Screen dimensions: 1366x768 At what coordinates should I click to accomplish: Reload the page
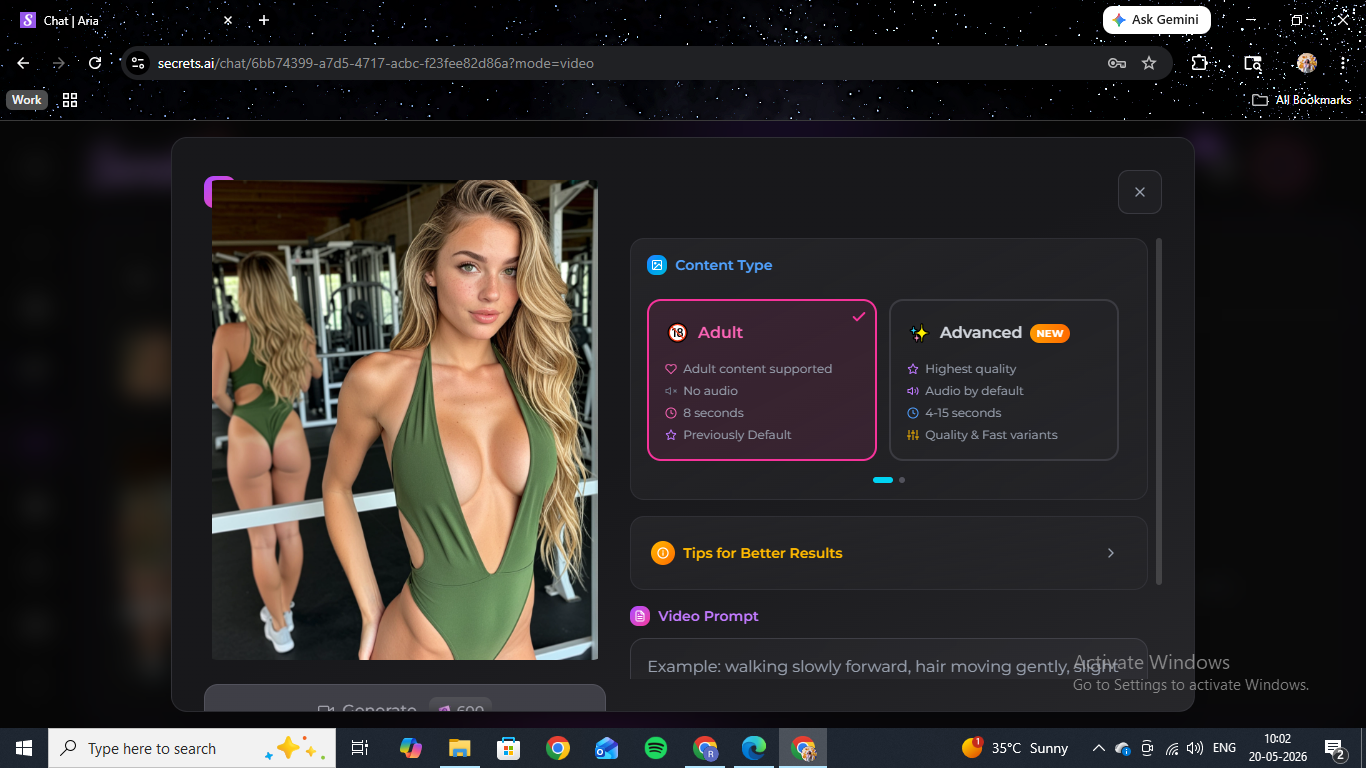(95, 63)
